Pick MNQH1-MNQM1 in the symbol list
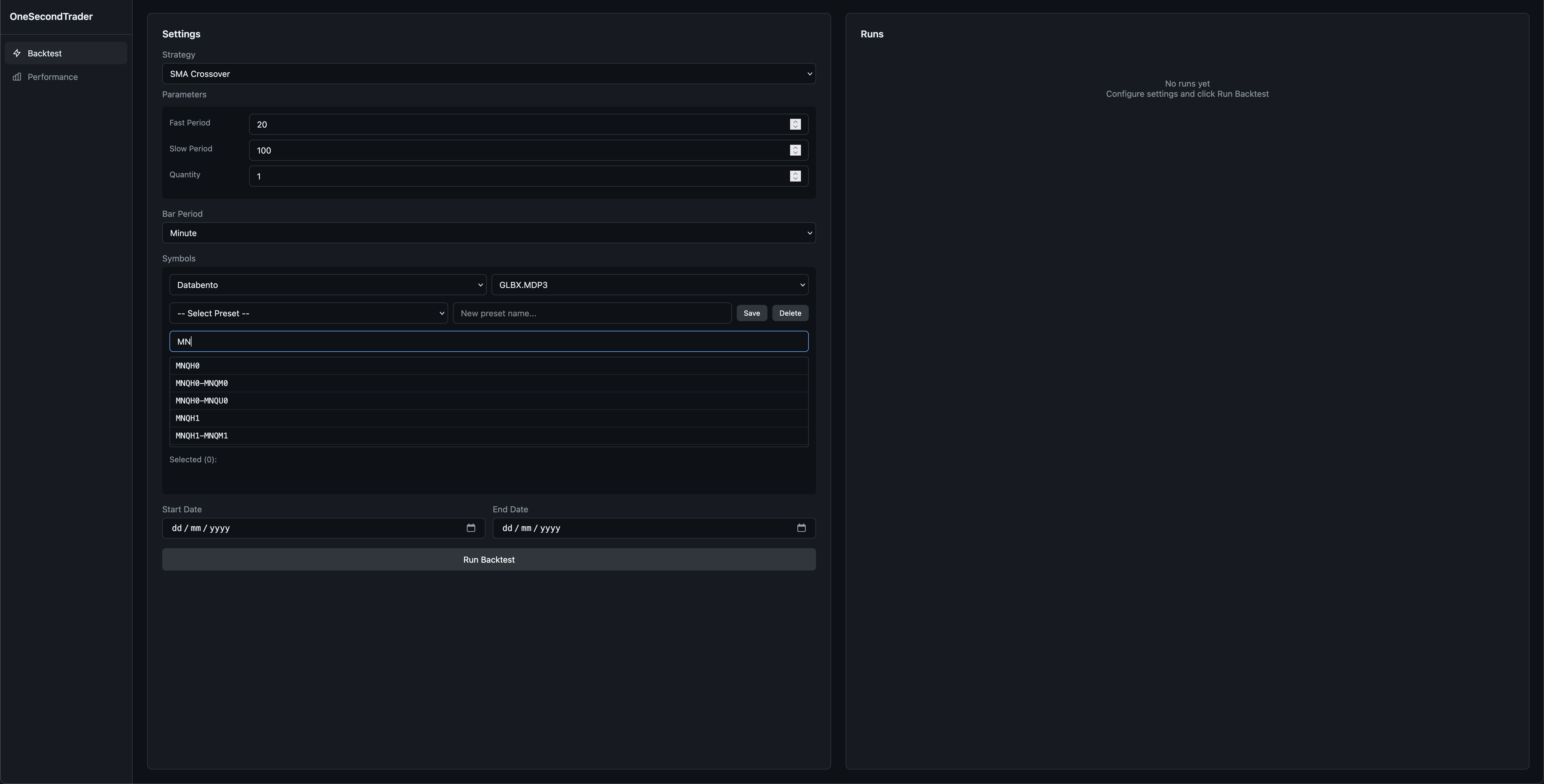 [x=202, y=436]
